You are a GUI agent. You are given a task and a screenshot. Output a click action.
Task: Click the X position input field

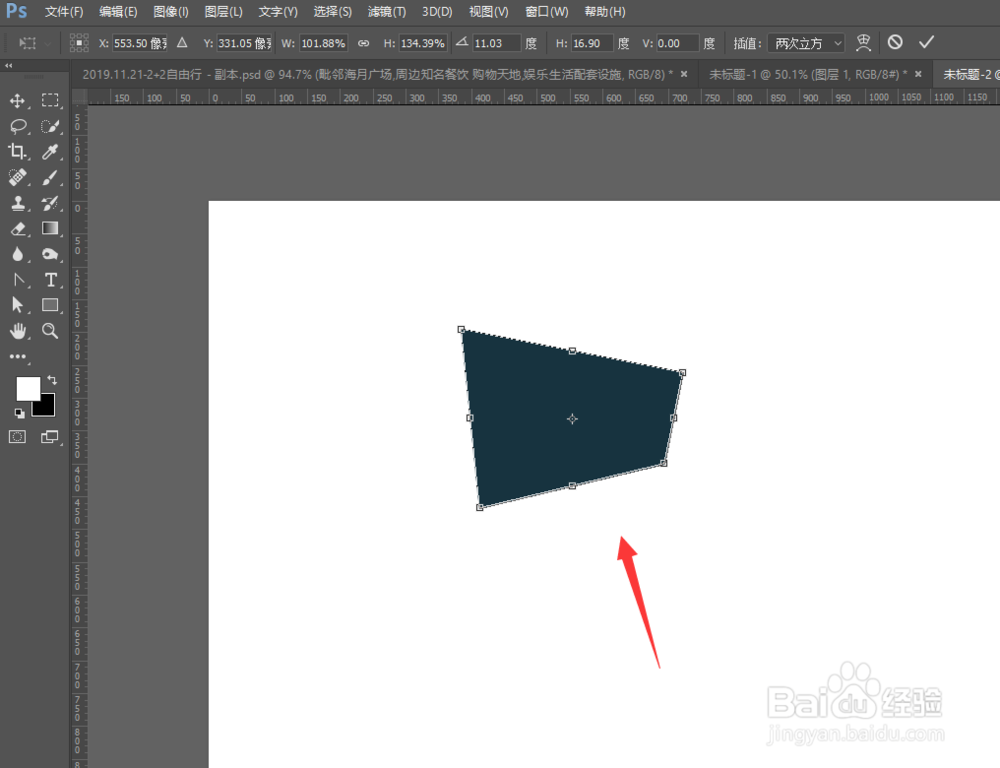[x=140, y=43]
